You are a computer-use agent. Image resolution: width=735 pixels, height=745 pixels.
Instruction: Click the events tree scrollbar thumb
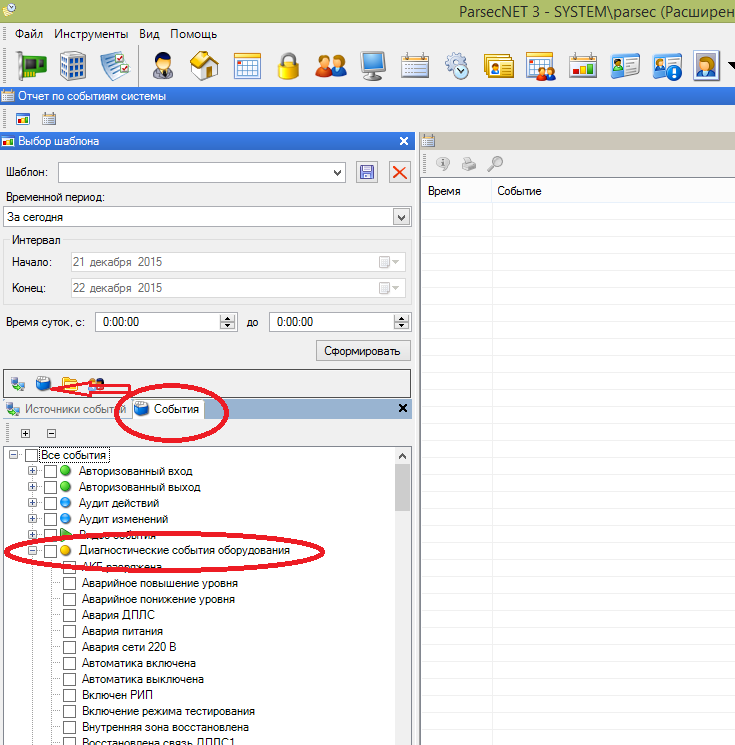[x=402, y=488]
